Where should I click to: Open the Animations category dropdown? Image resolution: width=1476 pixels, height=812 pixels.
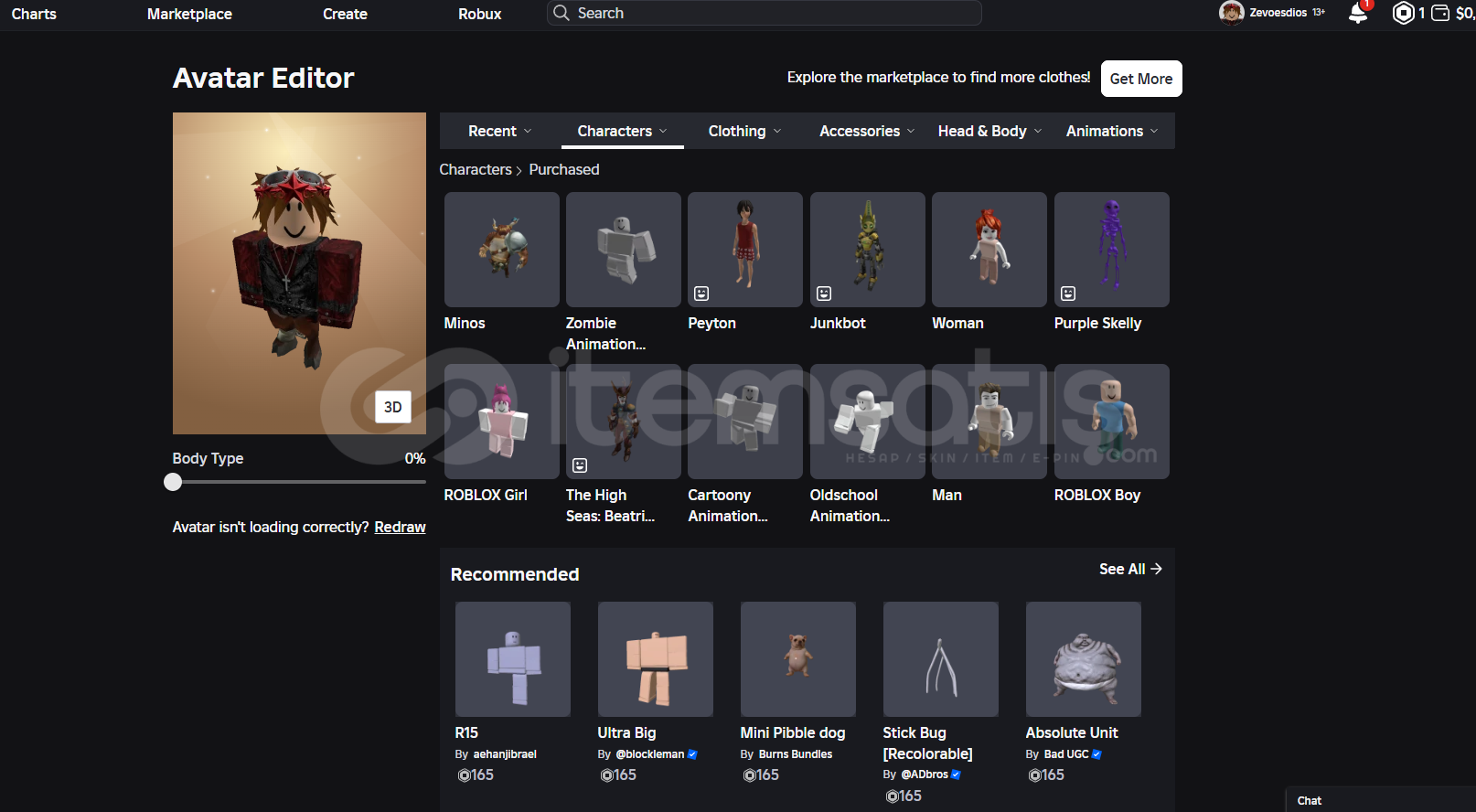click(1111, 132)
